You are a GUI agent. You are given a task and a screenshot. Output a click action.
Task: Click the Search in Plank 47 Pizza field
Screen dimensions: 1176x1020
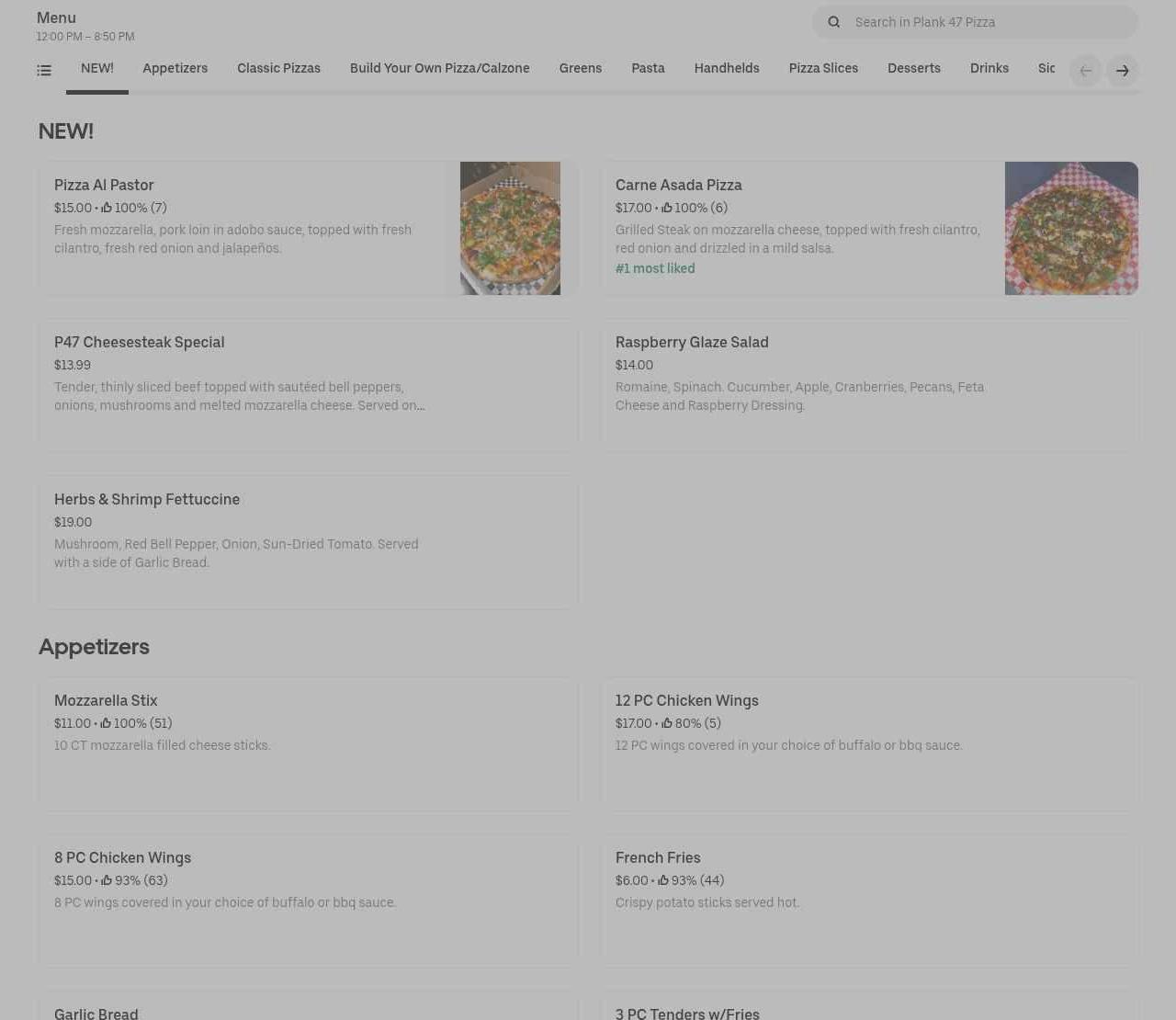click(x=975, y=22)
